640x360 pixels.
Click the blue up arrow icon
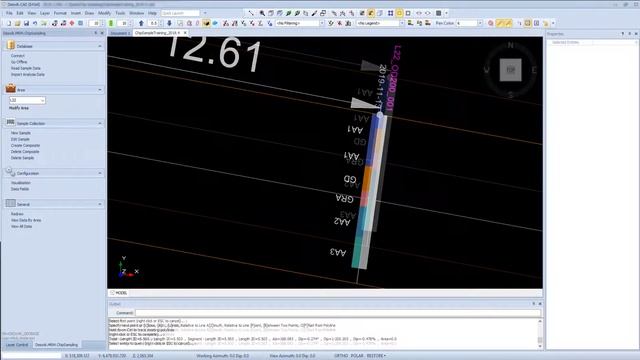[x=141, y=23]
